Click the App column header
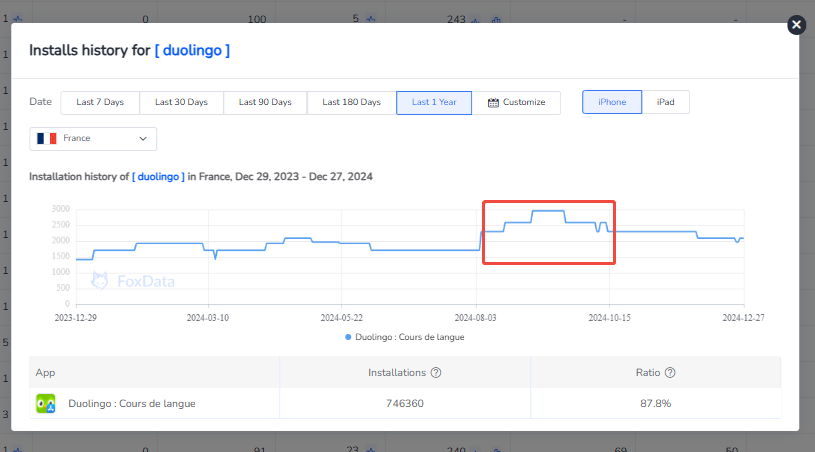 click(45, 373)
